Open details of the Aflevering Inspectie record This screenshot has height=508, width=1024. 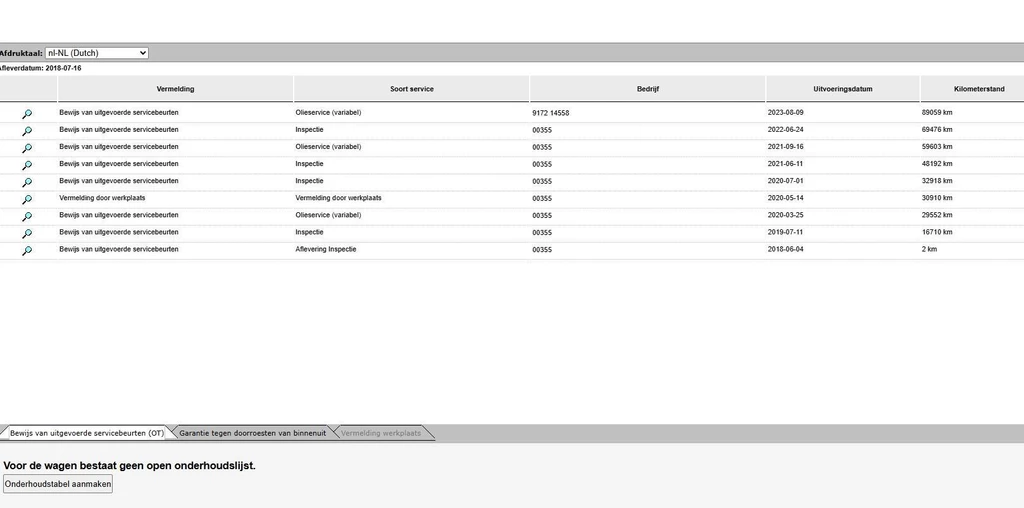click(27, 250)
